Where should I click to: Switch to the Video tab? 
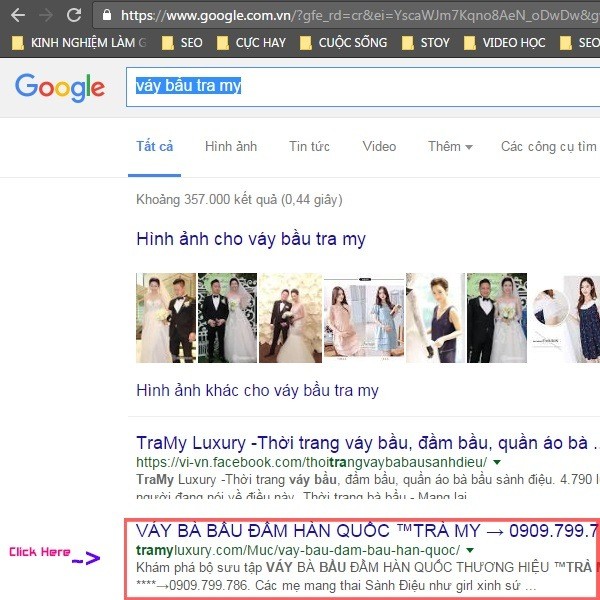coord(379,147)
